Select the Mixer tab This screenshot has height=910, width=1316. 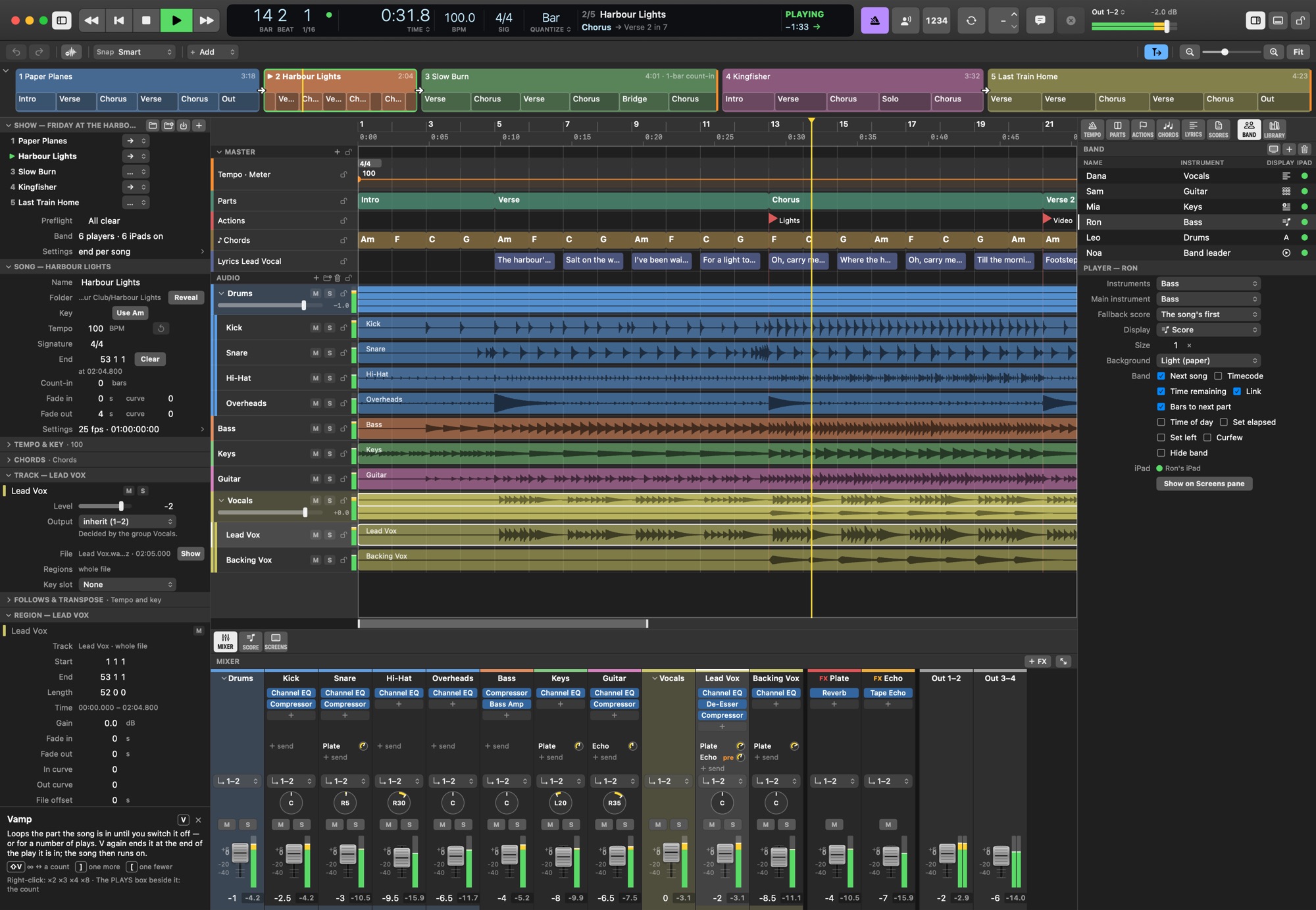225,642
